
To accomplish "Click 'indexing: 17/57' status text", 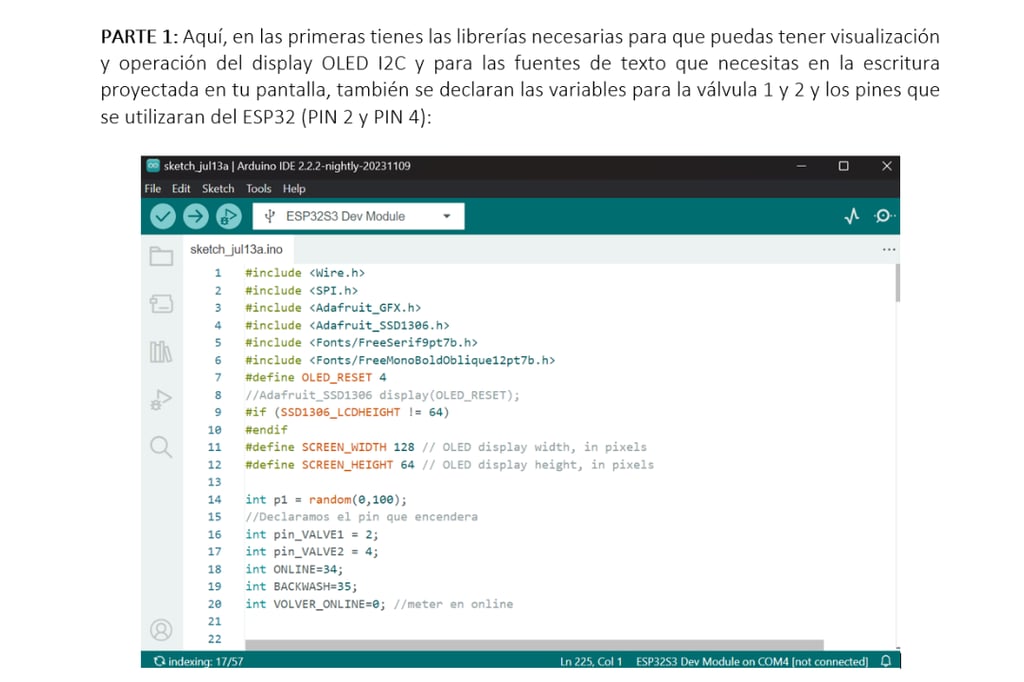I will (x=206, y=661).
